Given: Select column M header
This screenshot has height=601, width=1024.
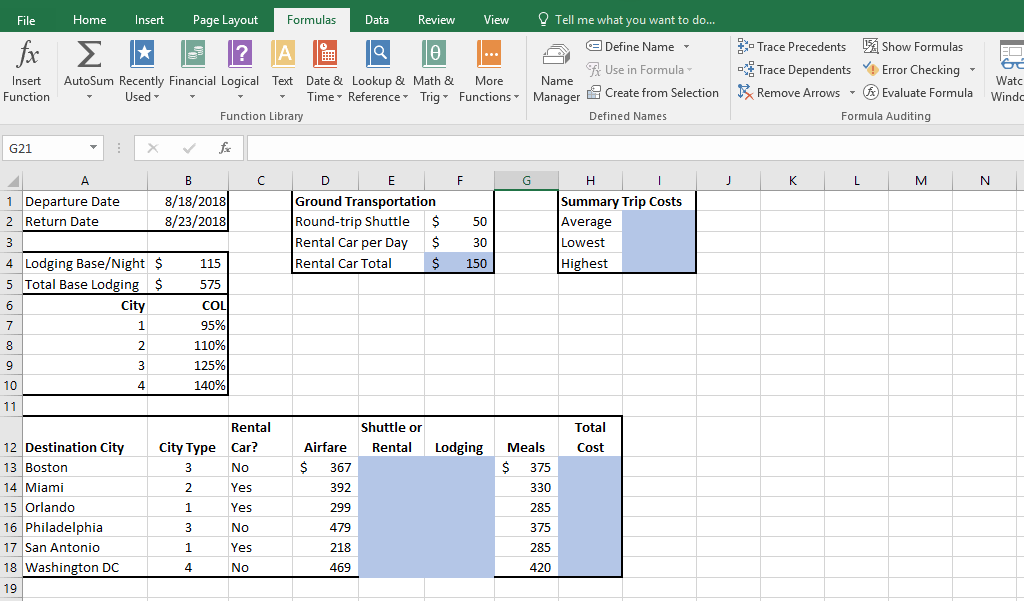Looking at the screenshot, I should click(x=921, y=181).
